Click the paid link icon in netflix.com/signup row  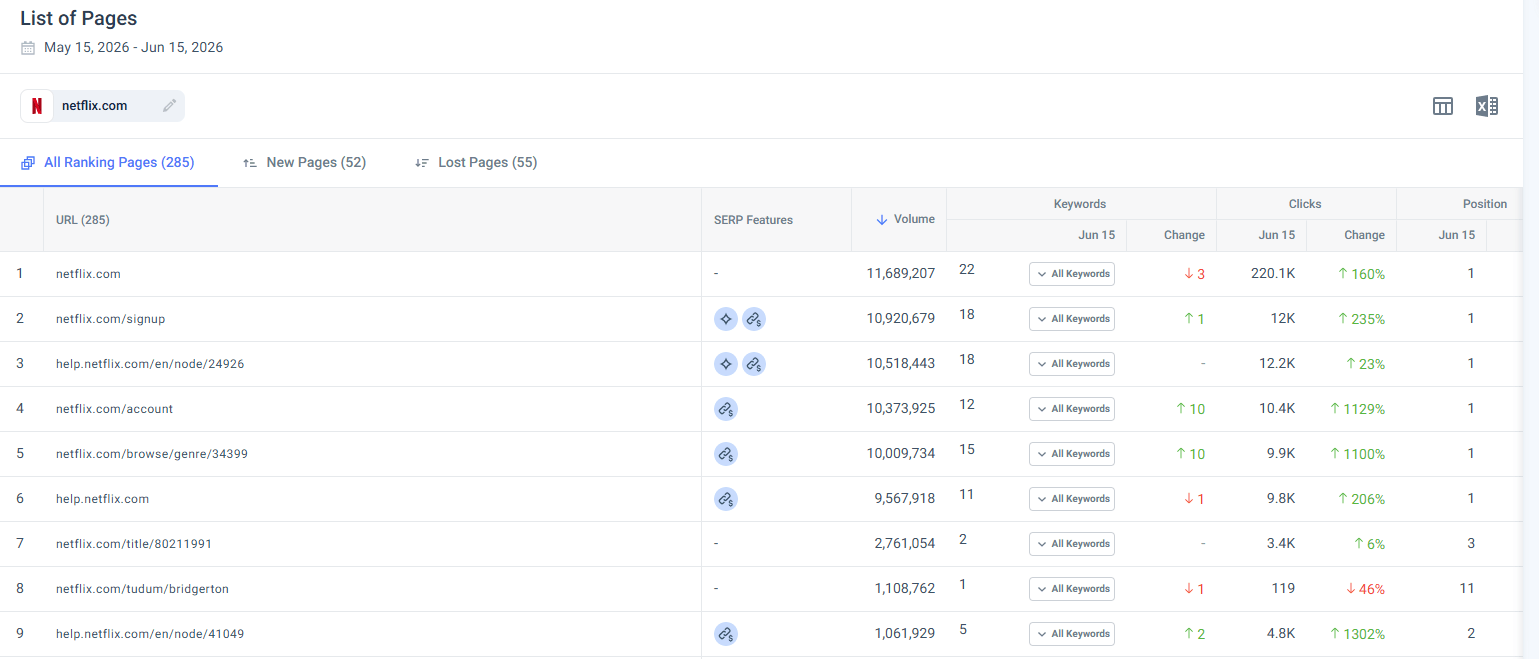pyautogui.click(x=754, y=319)
